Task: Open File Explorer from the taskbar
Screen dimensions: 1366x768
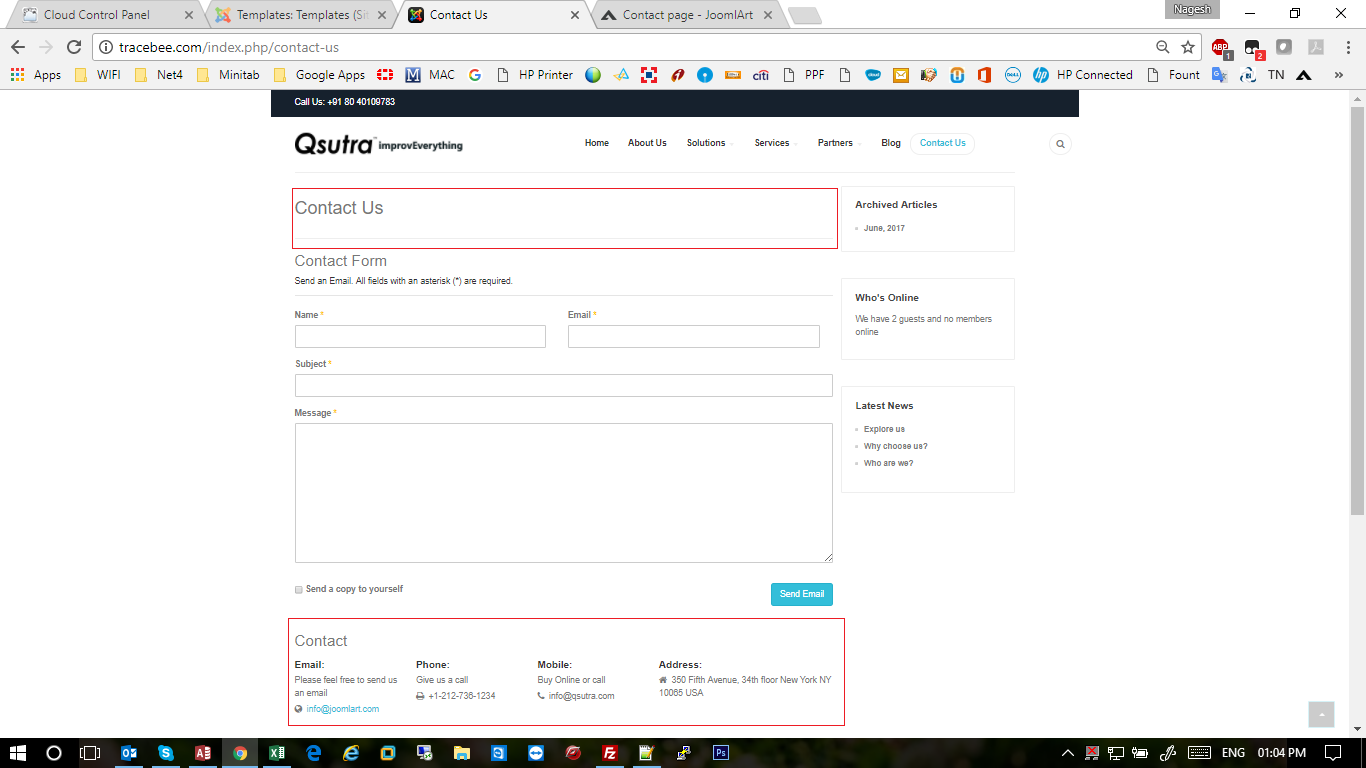Action: (462, 753)
